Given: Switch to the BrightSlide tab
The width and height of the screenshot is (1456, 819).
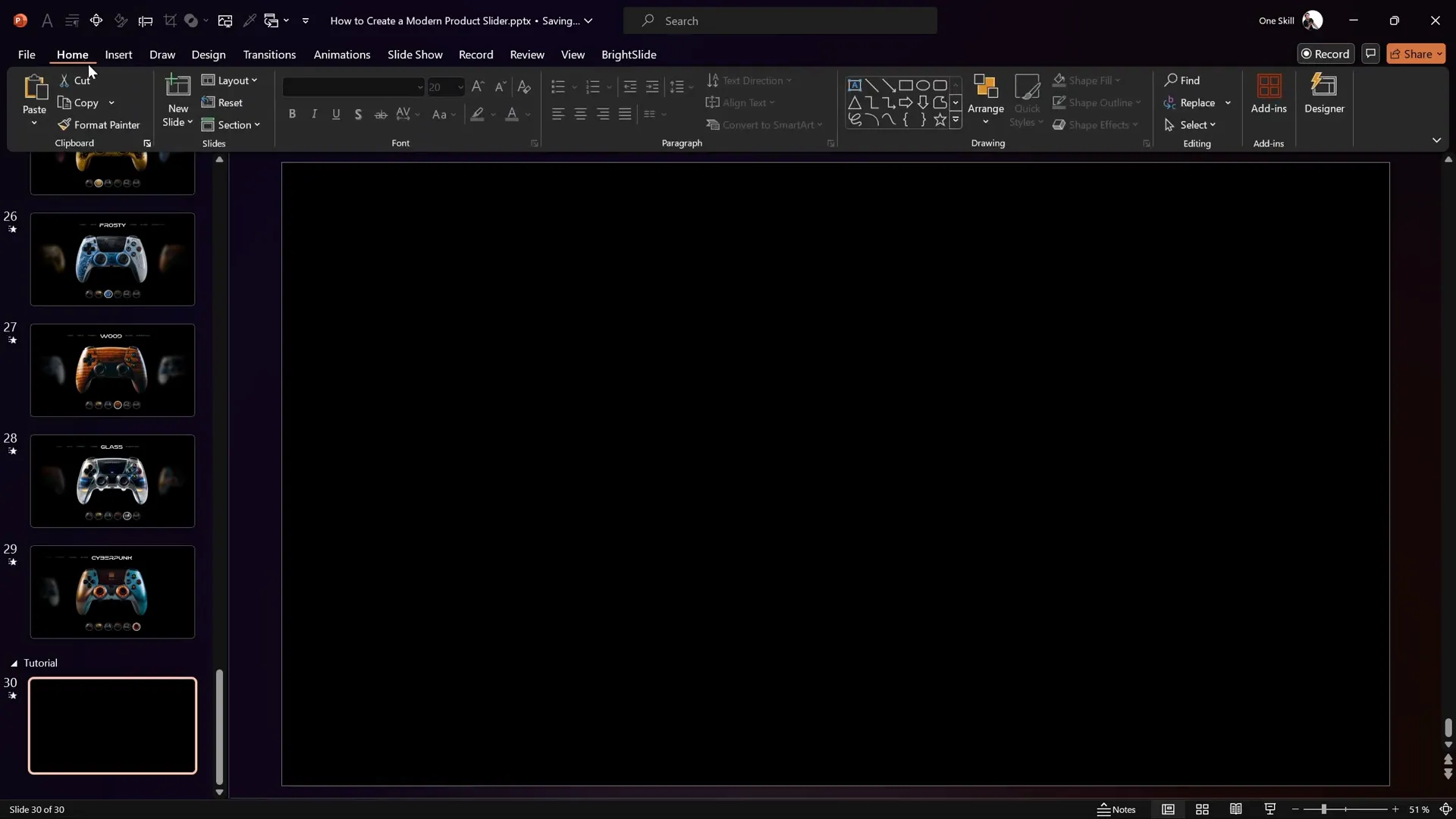Looking at the screenshot, I should tap(629, 55).
